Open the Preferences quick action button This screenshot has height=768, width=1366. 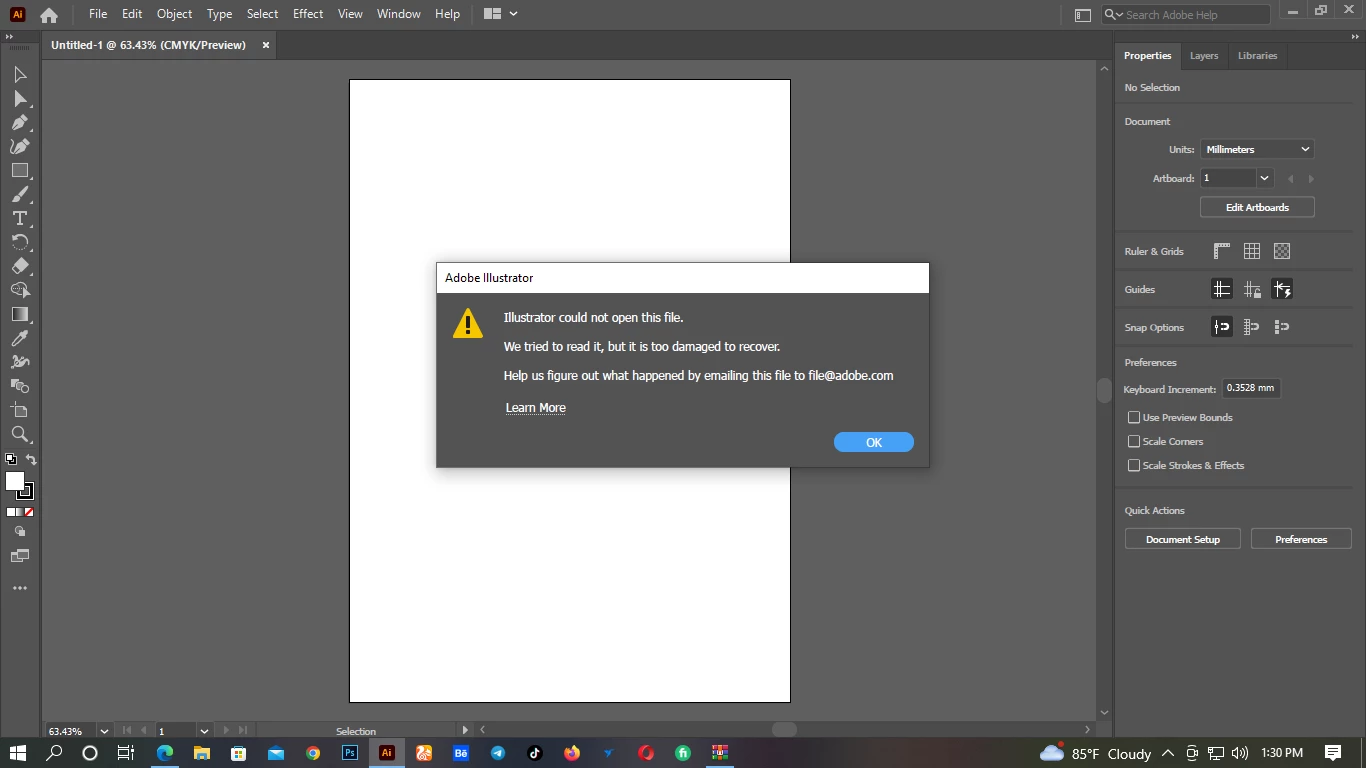(x=1301, y=539)
